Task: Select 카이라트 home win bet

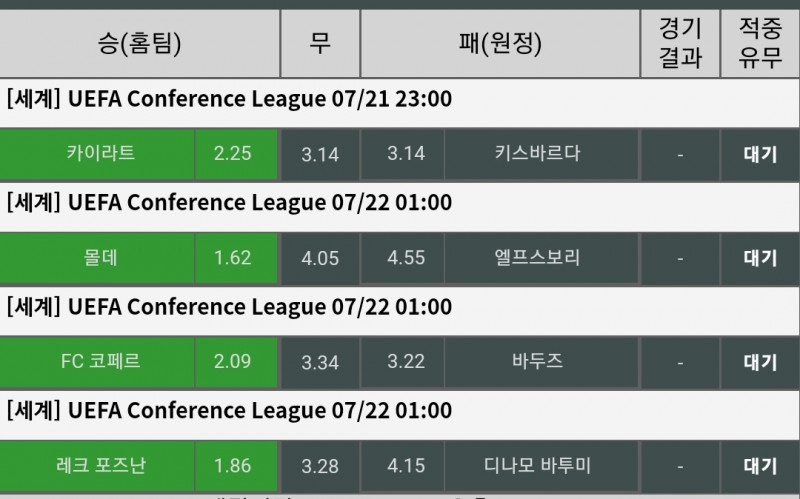Action: click(99, 153)
